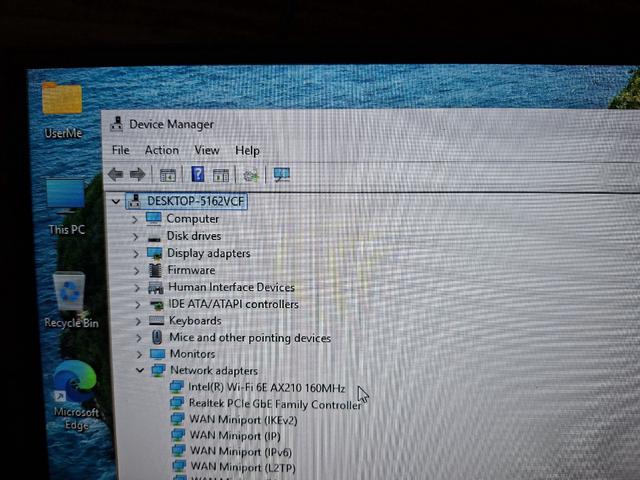Select the Computer label in the tree

pos(193,219)
